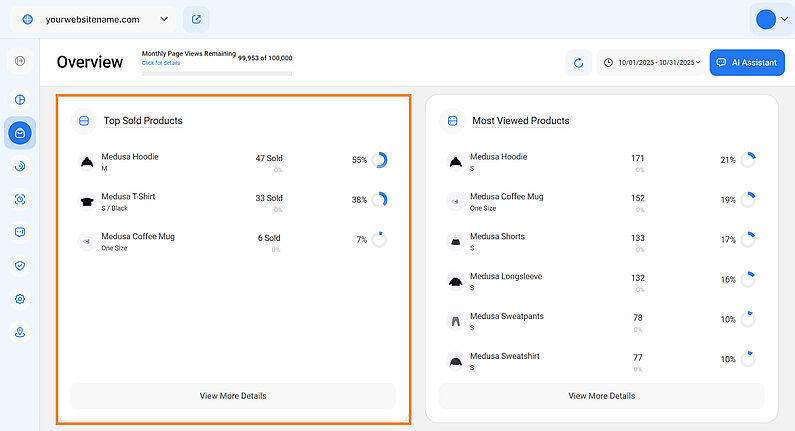Select the highlighted e-commerce bag sidebar item

tap(20, 132)
